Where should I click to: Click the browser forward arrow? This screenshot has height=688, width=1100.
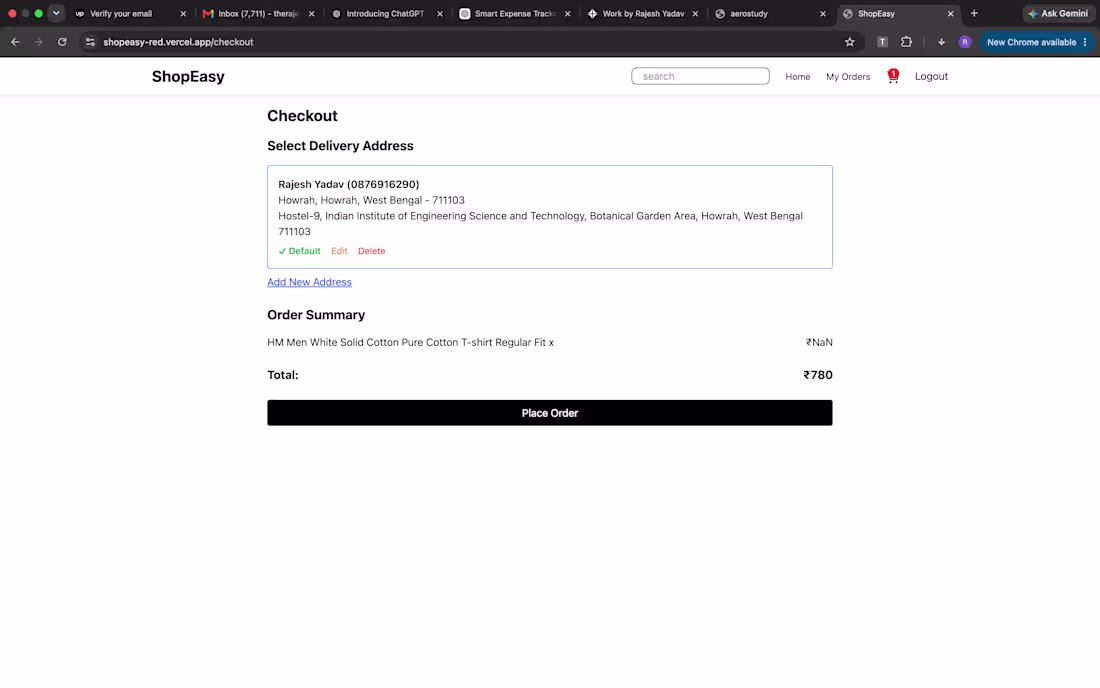(x=39, y=42)
